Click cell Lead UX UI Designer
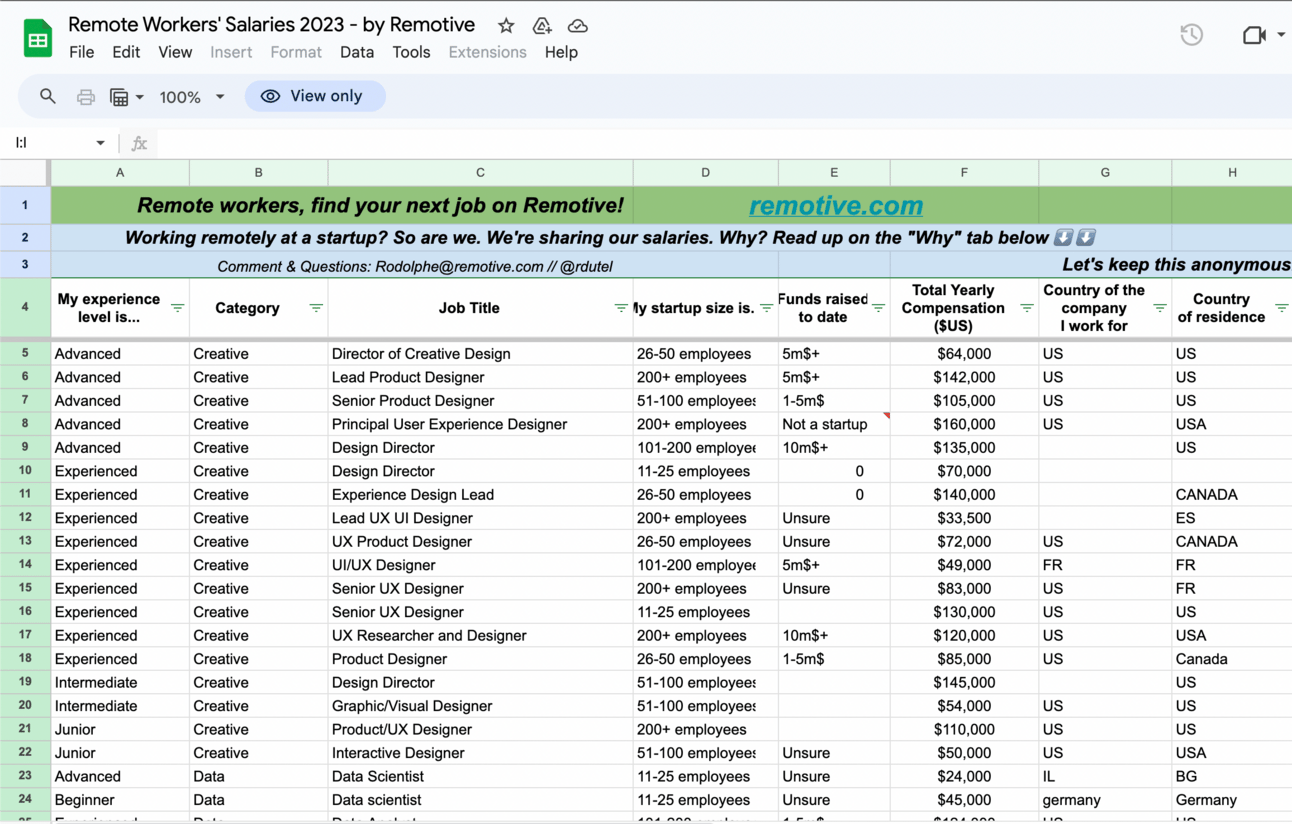 [x=480, y=518]
